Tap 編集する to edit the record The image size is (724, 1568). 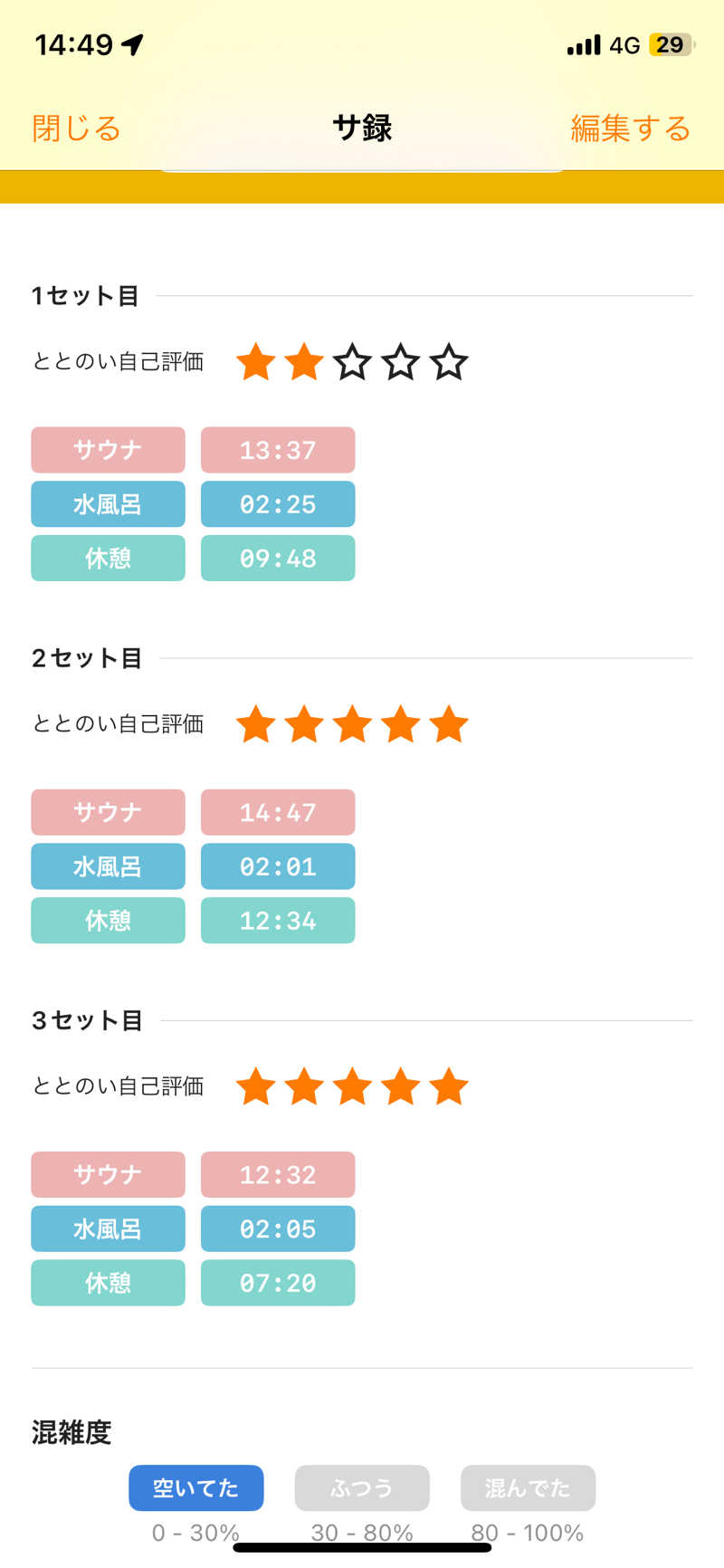(x=630, y=129)
